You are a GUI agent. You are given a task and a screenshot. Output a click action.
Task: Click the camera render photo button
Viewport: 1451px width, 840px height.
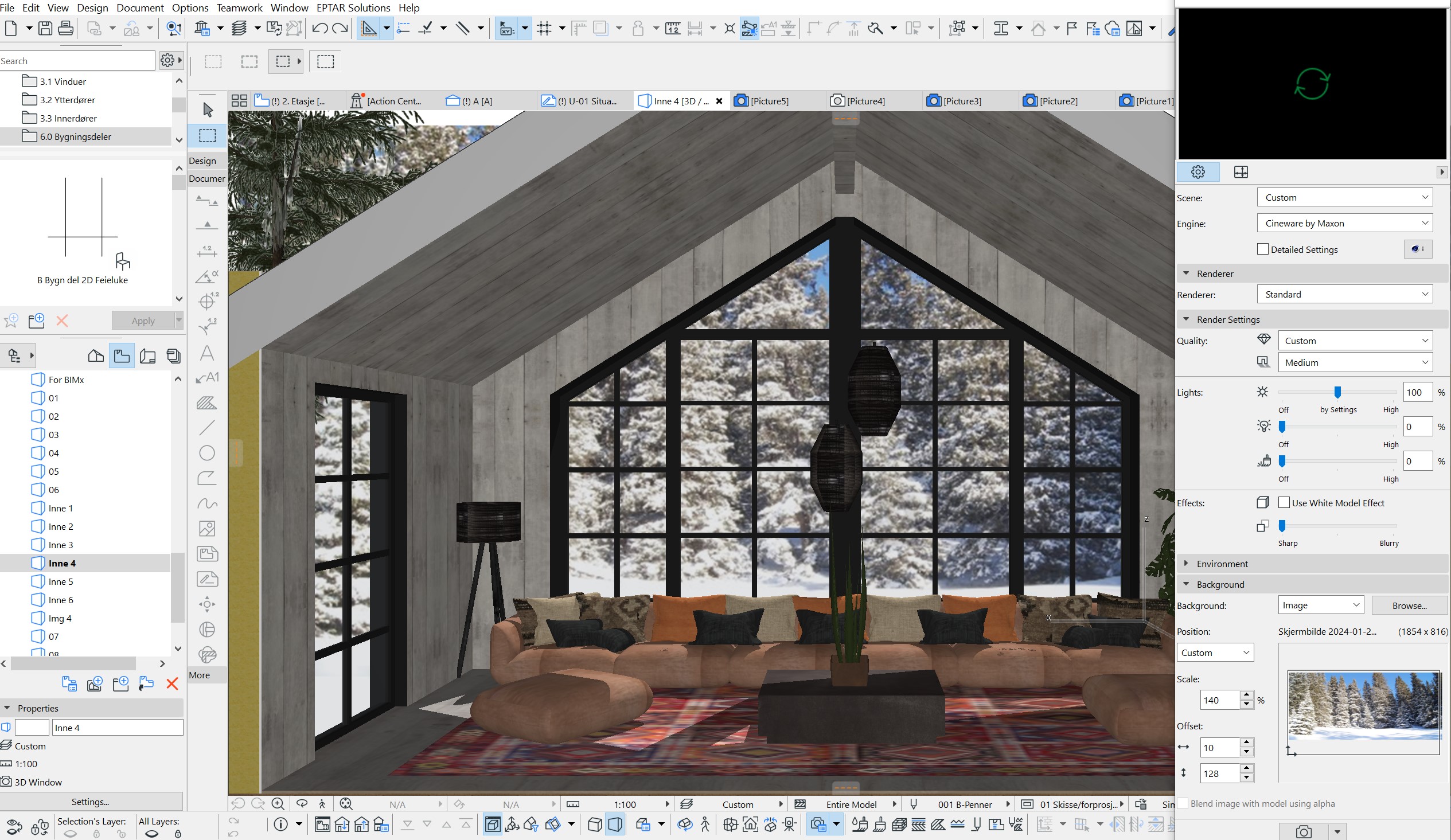1303,831
